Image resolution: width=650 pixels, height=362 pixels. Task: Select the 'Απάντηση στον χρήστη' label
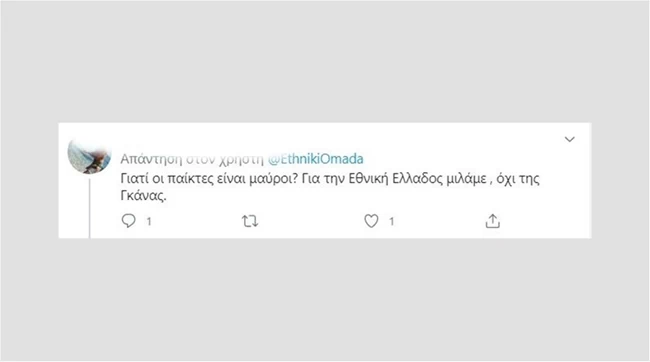[192, 159]
